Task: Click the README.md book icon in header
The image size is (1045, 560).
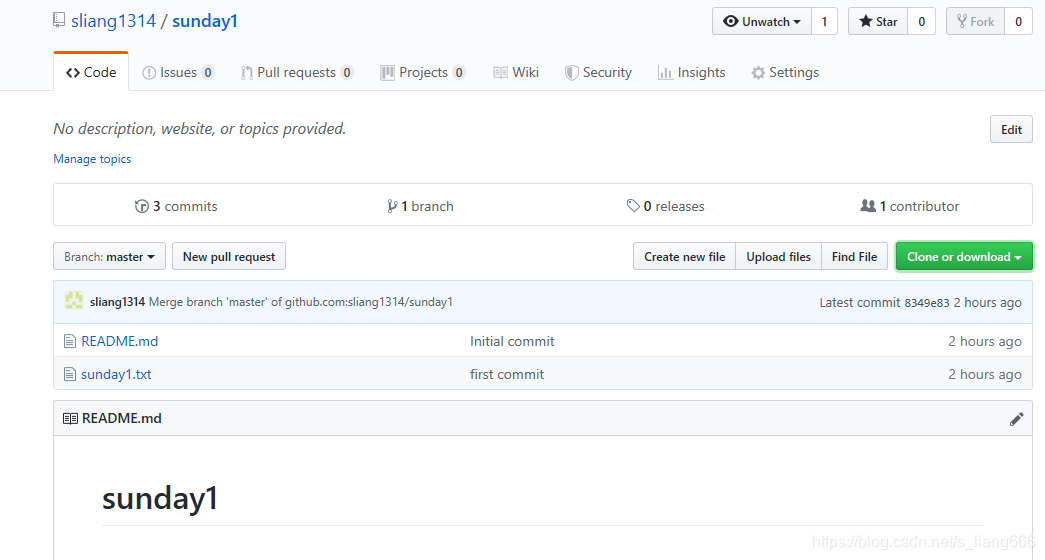Action: [70, 419]
